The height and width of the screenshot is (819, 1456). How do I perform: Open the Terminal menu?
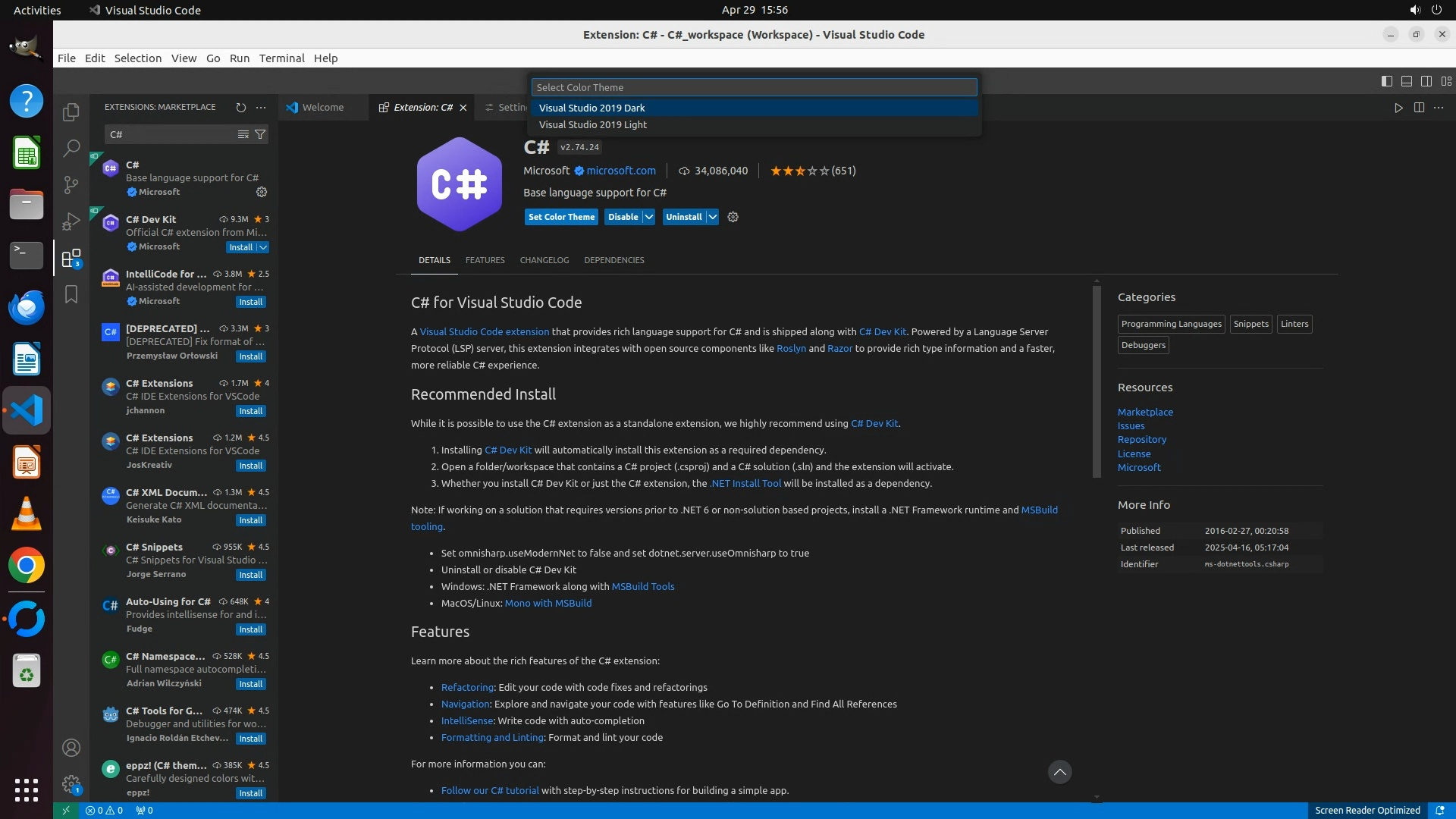point(281,58)
